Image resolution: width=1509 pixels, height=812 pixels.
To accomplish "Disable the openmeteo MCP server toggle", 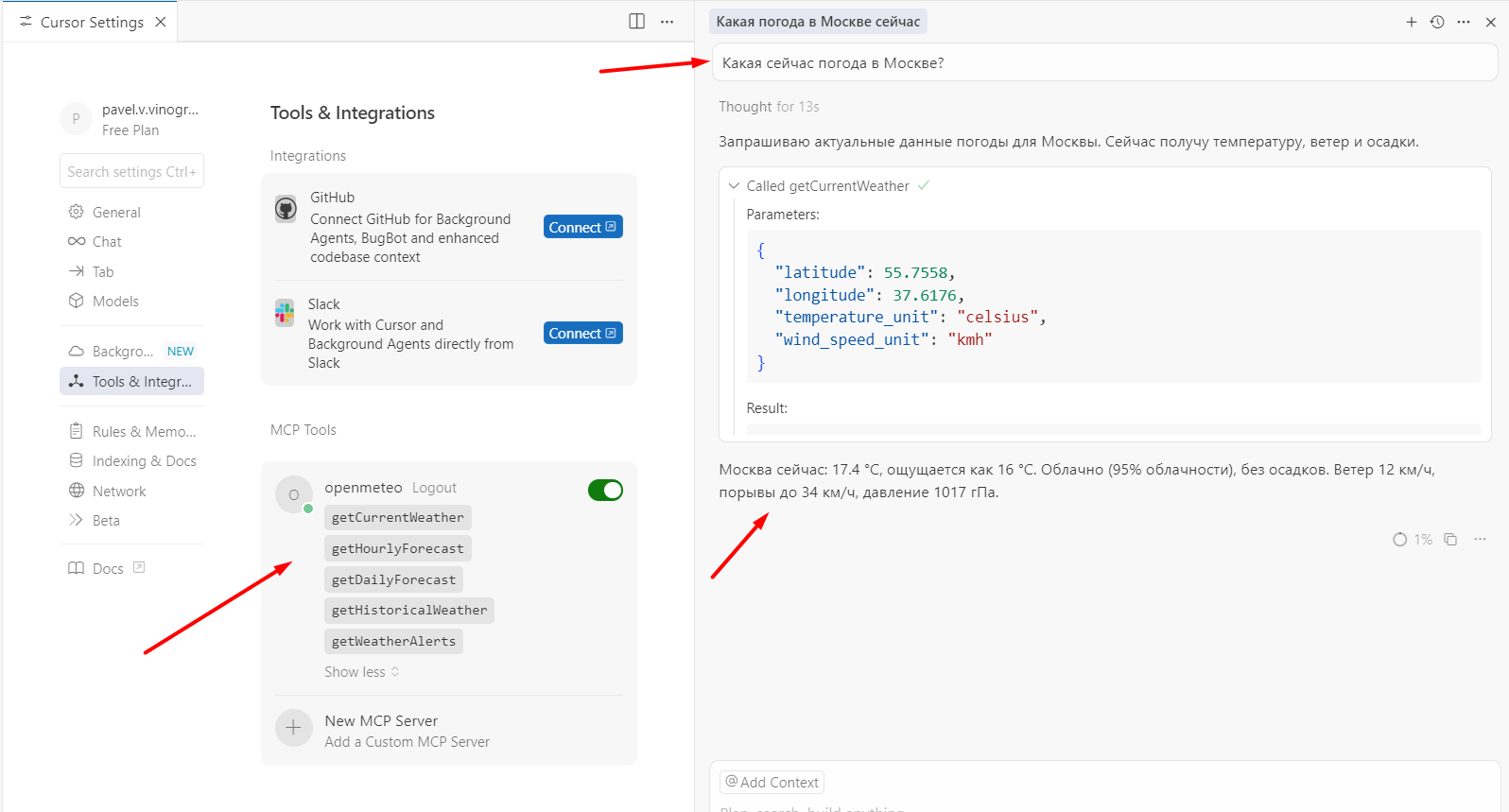I will [x=605, y=490].
